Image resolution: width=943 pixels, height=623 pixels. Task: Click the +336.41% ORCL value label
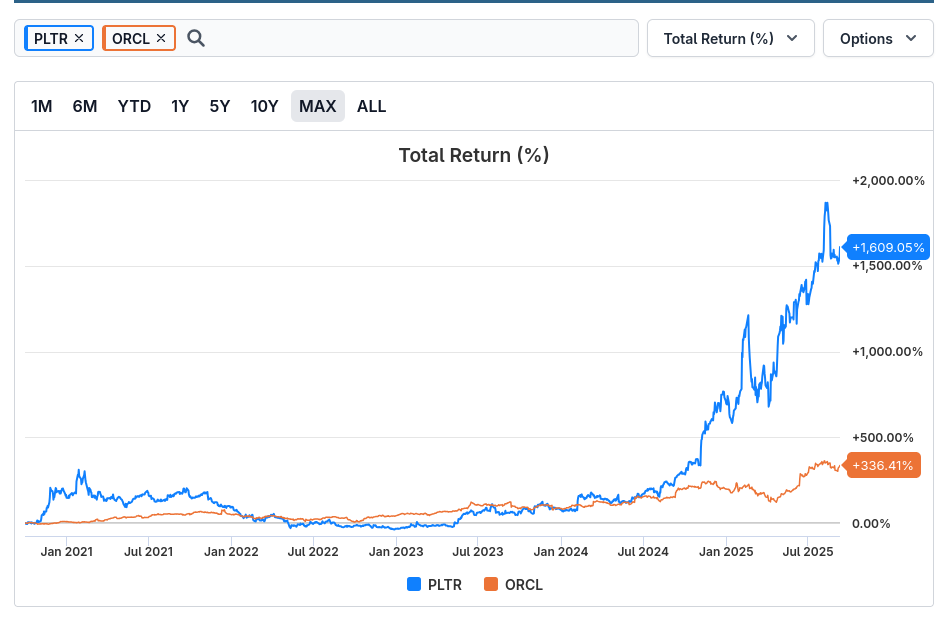(x=882, y=465)
